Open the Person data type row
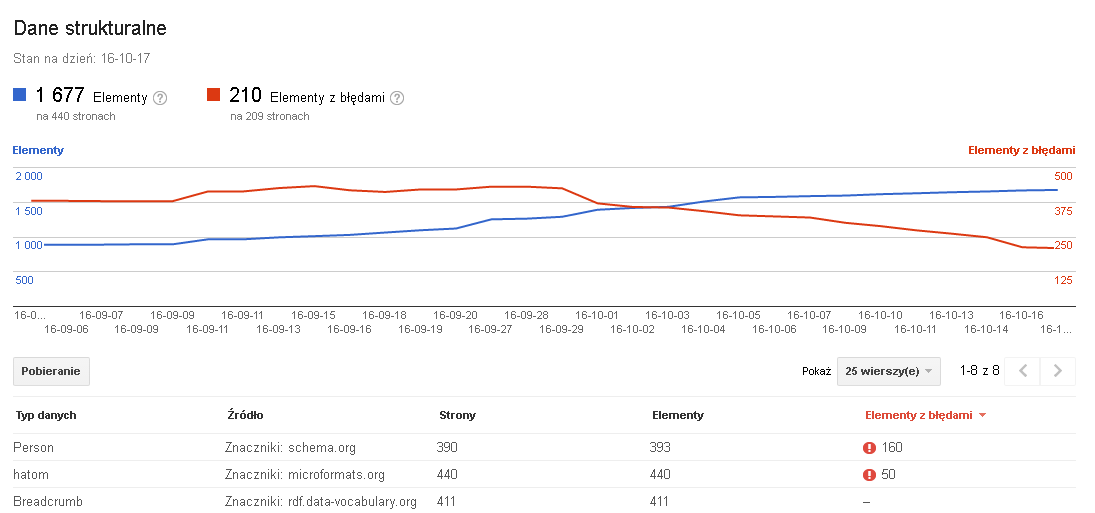 click(x=34, y=448)
